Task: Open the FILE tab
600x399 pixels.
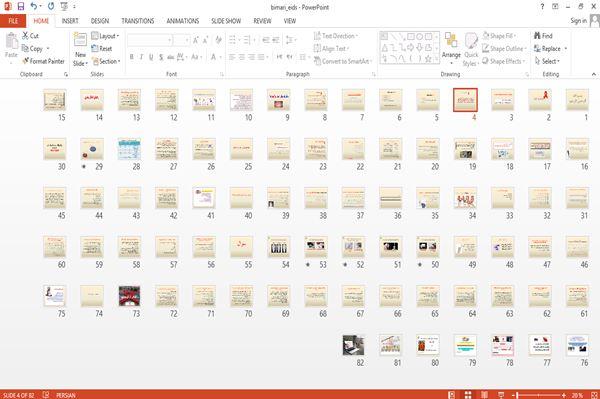Action: pos(13,21)
